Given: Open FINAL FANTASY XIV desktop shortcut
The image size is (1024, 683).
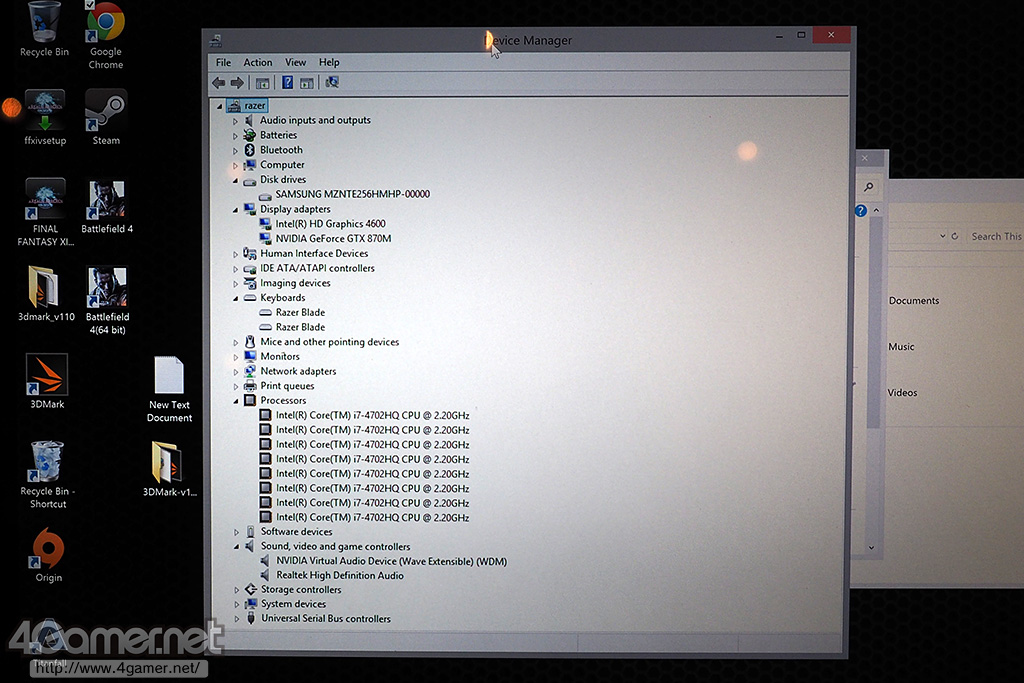Looking at the screenshot, I should point(46,212).
